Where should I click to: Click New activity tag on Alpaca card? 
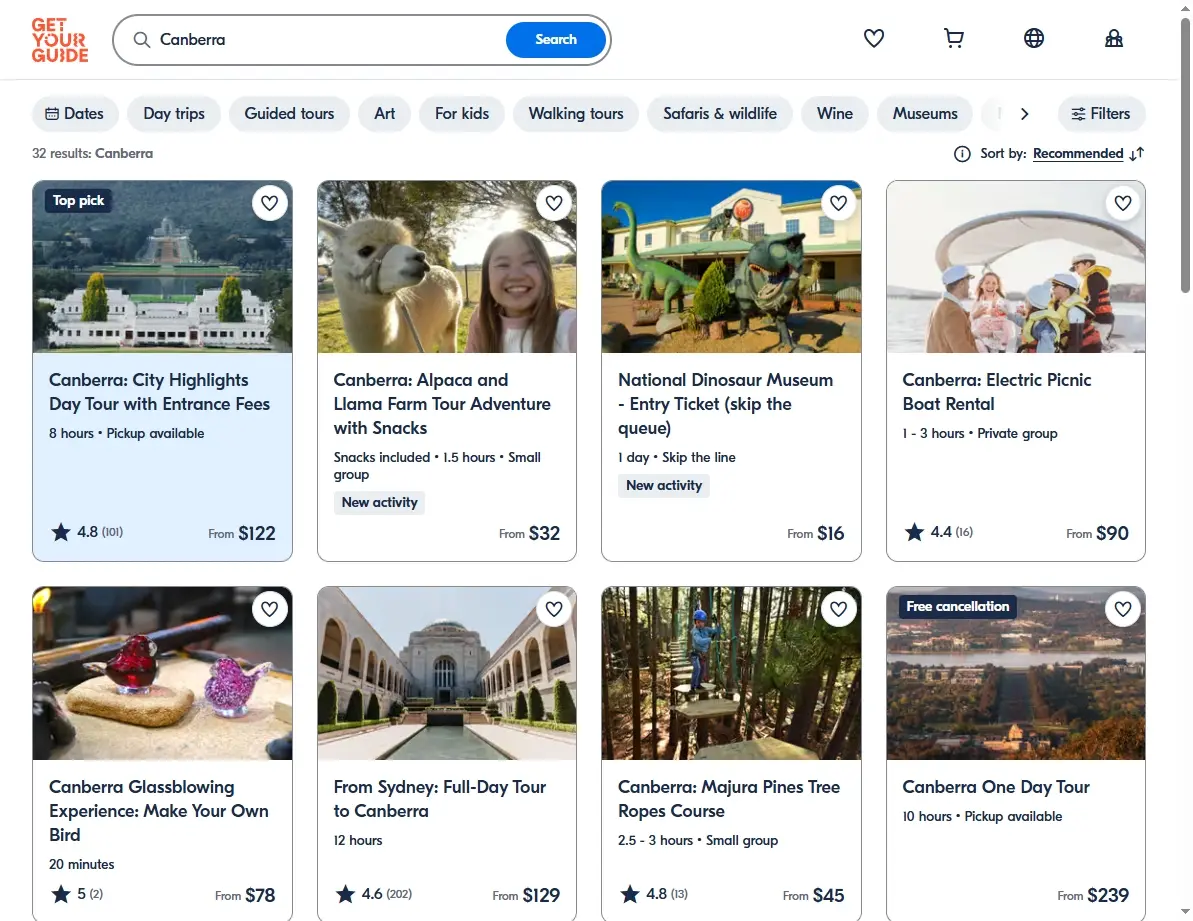tap(379, 502)
